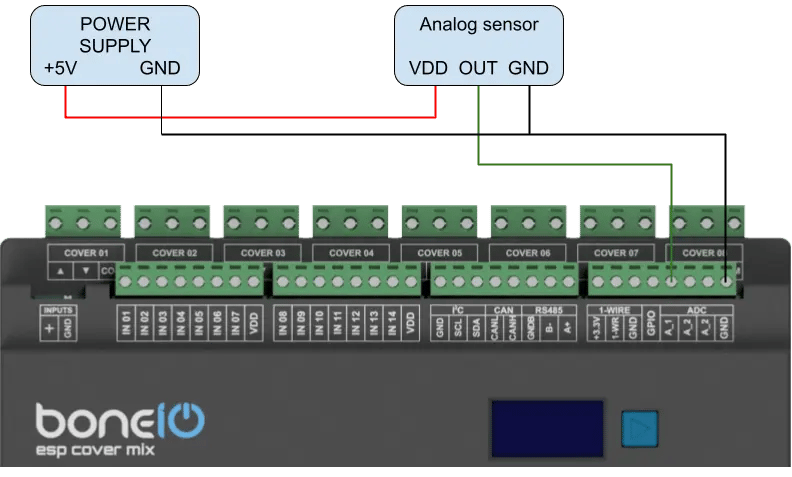Click the A_1 ADC terminal label
Viewport: 792px width, 477px height.
coord(670,329)
